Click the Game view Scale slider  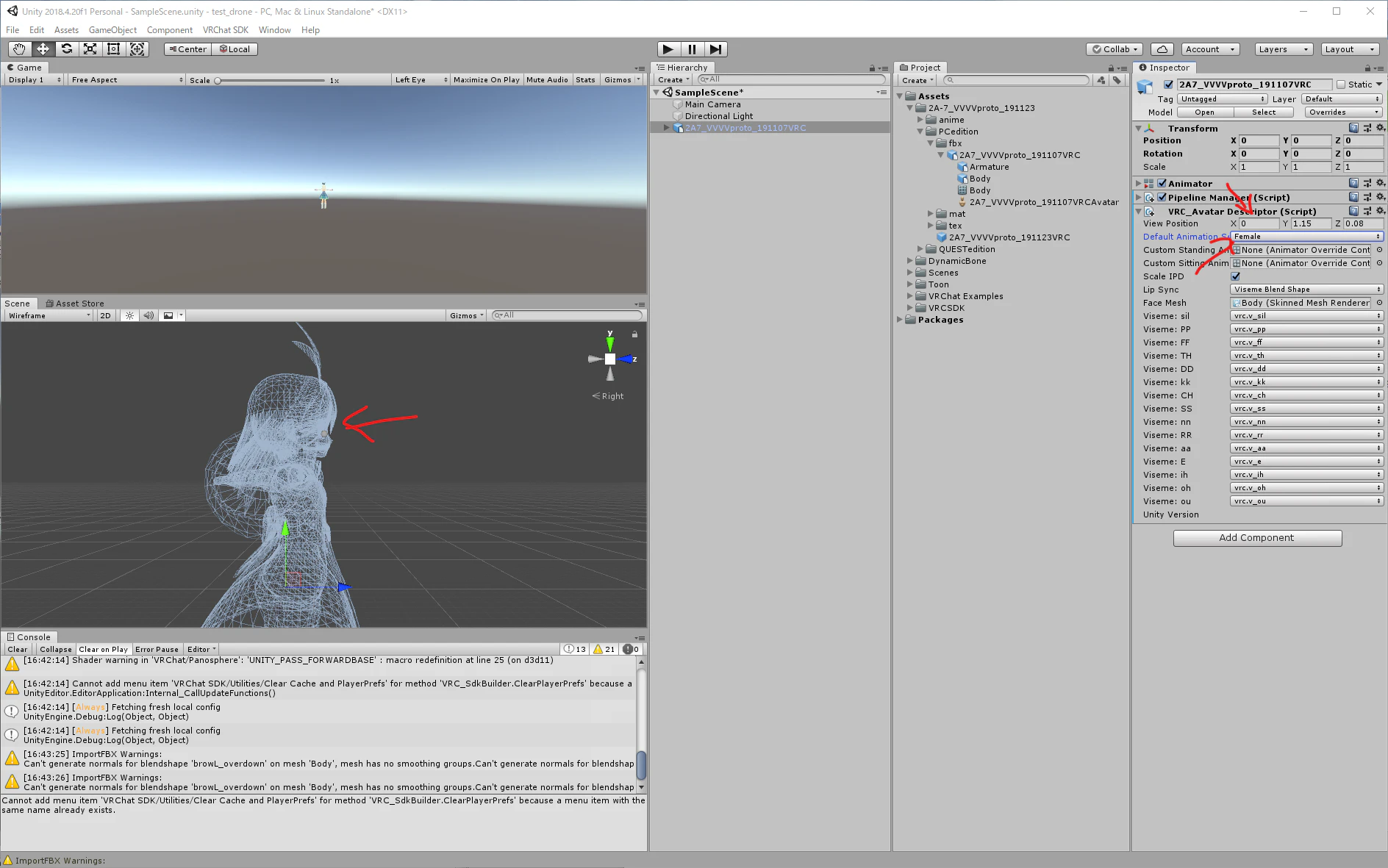pos(271,80)
